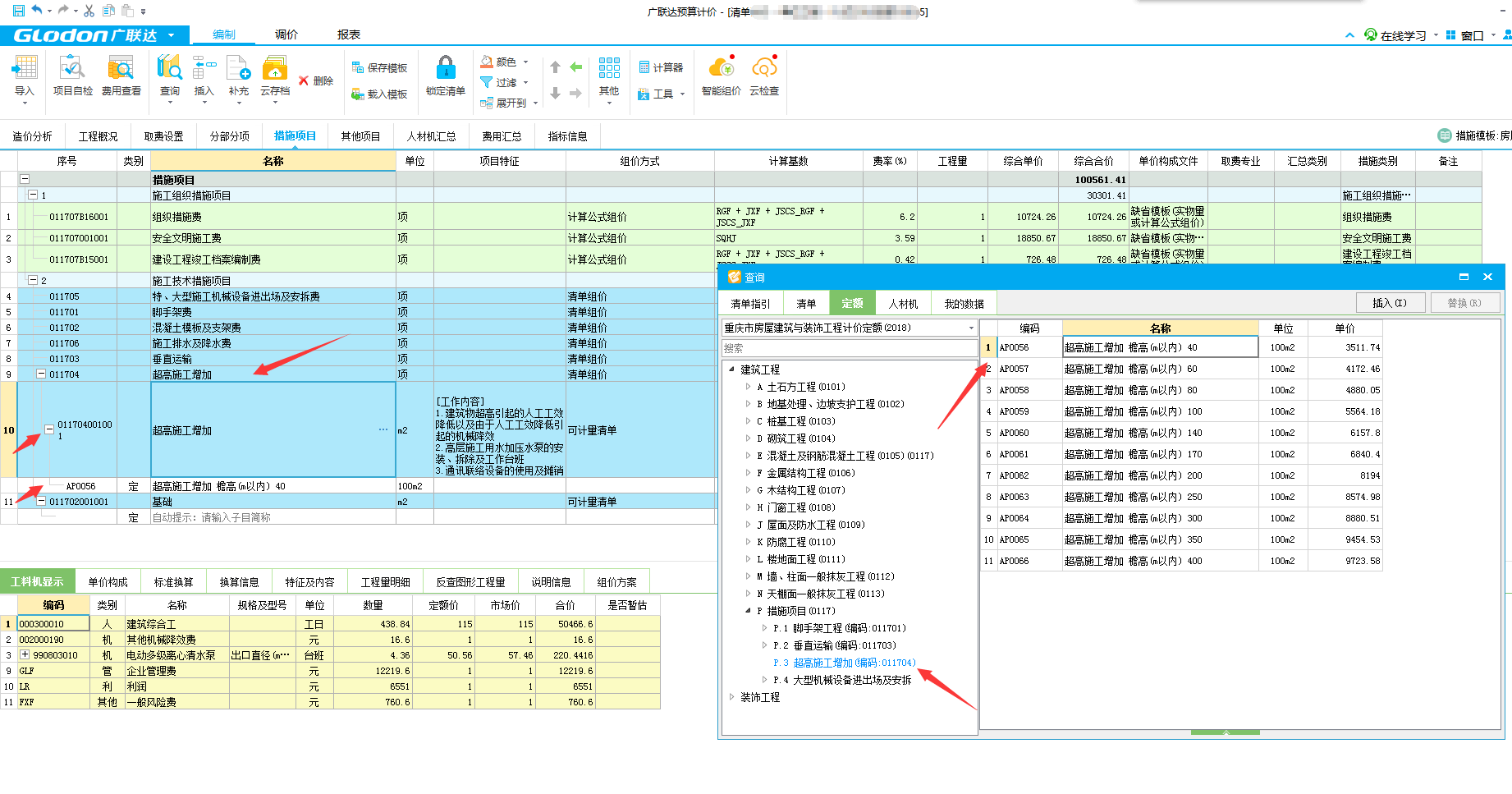The width and height of the screenshot is (1512, 794).
Task: Expand 装饰工程 tree node
Action: pos(732,697)
